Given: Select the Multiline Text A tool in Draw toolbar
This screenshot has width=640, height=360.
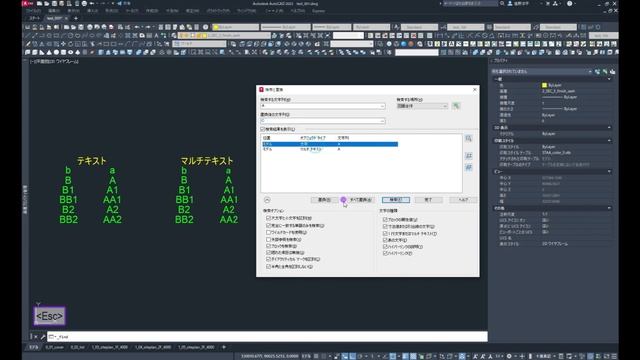Looking at the screenshot, I should [x=156, y=36].
